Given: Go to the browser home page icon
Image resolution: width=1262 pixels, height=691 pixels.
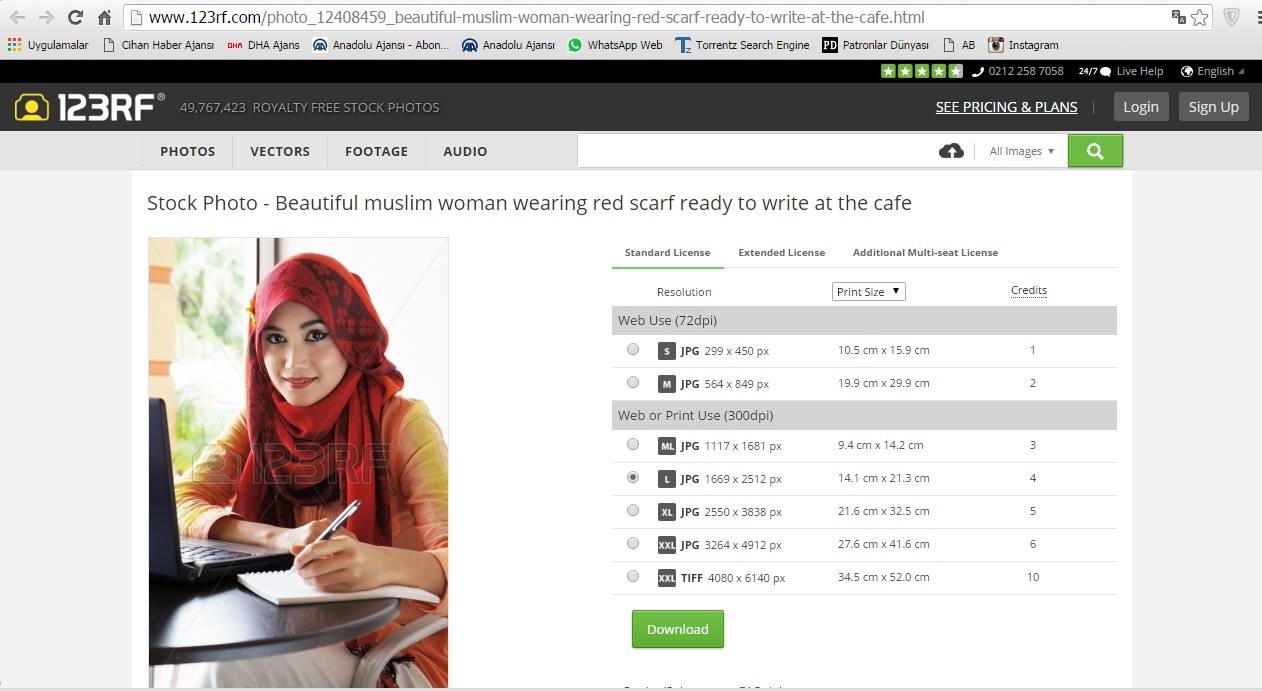Looking at the screenshot, I should 104,17.
